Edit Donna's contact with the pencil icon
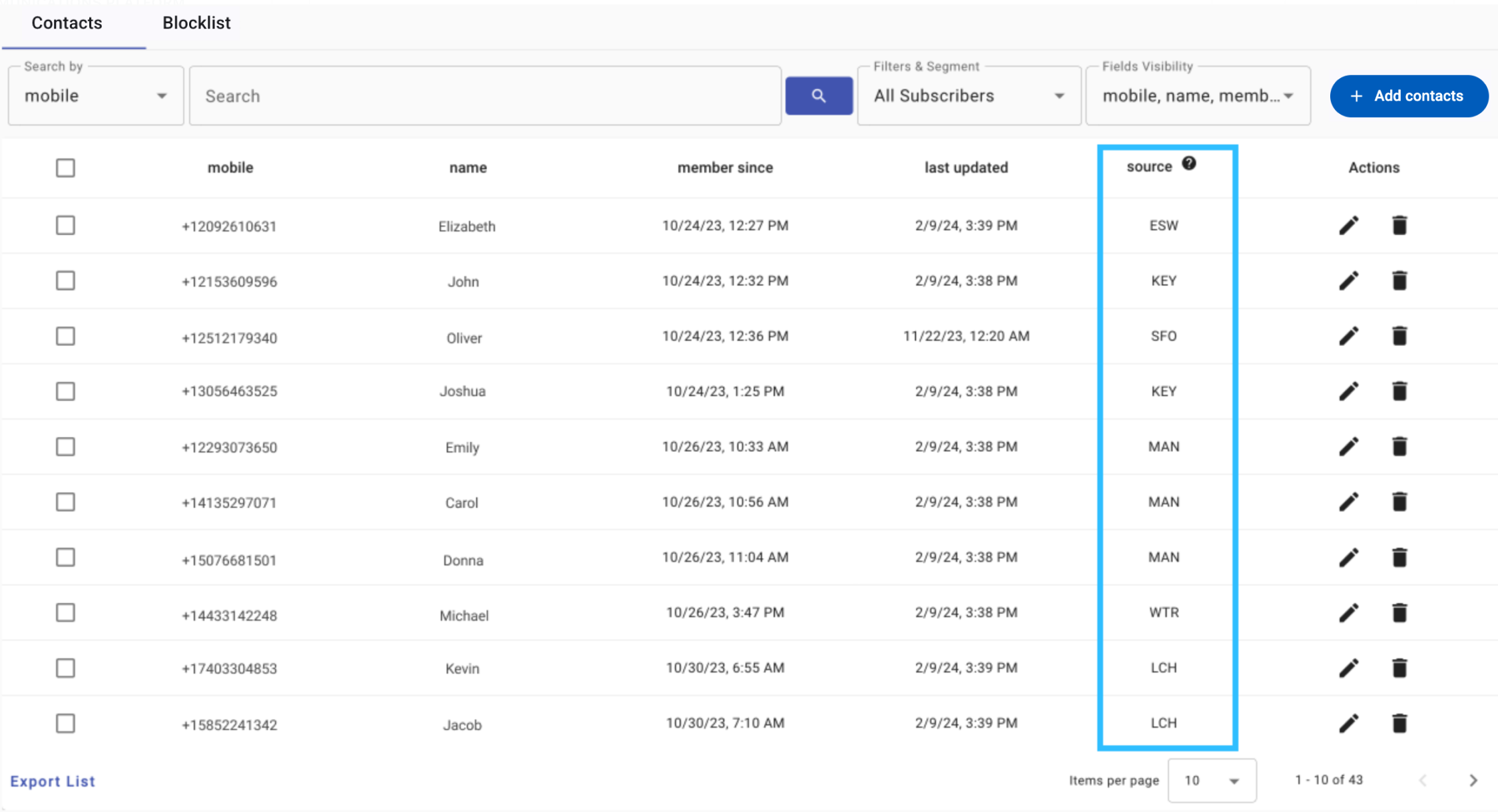1498x812 pixels. click(x=1348, y=557)
